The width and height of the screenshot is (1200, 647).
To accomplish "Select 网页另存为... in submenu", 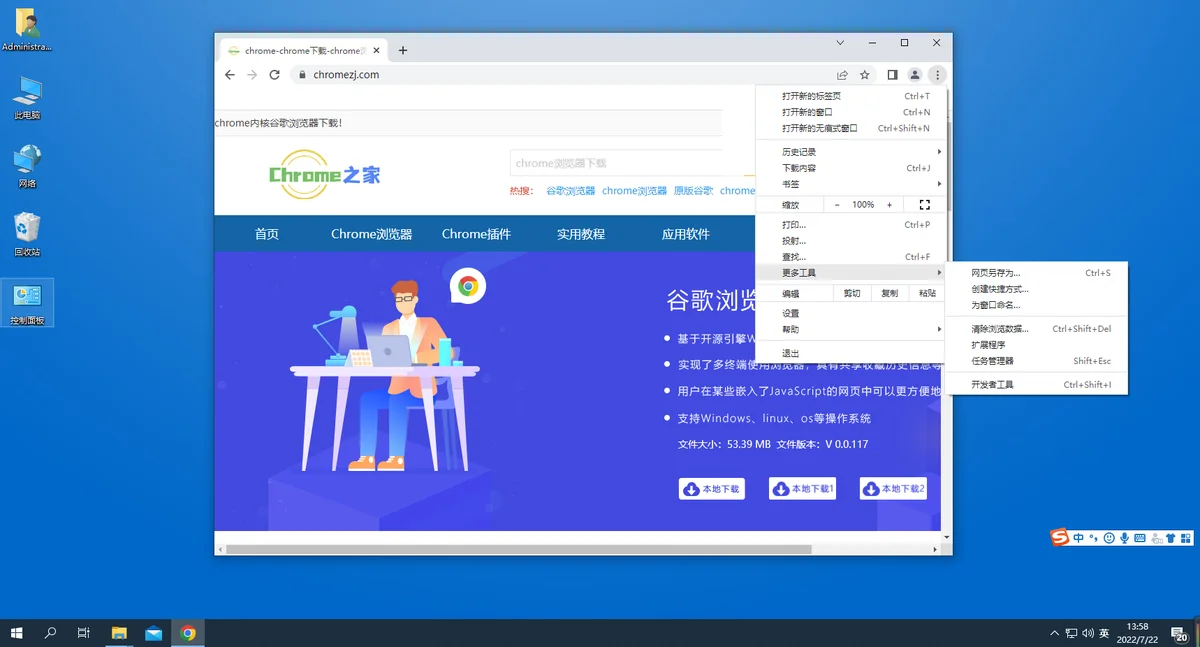I will click(x=1037, y=273).
